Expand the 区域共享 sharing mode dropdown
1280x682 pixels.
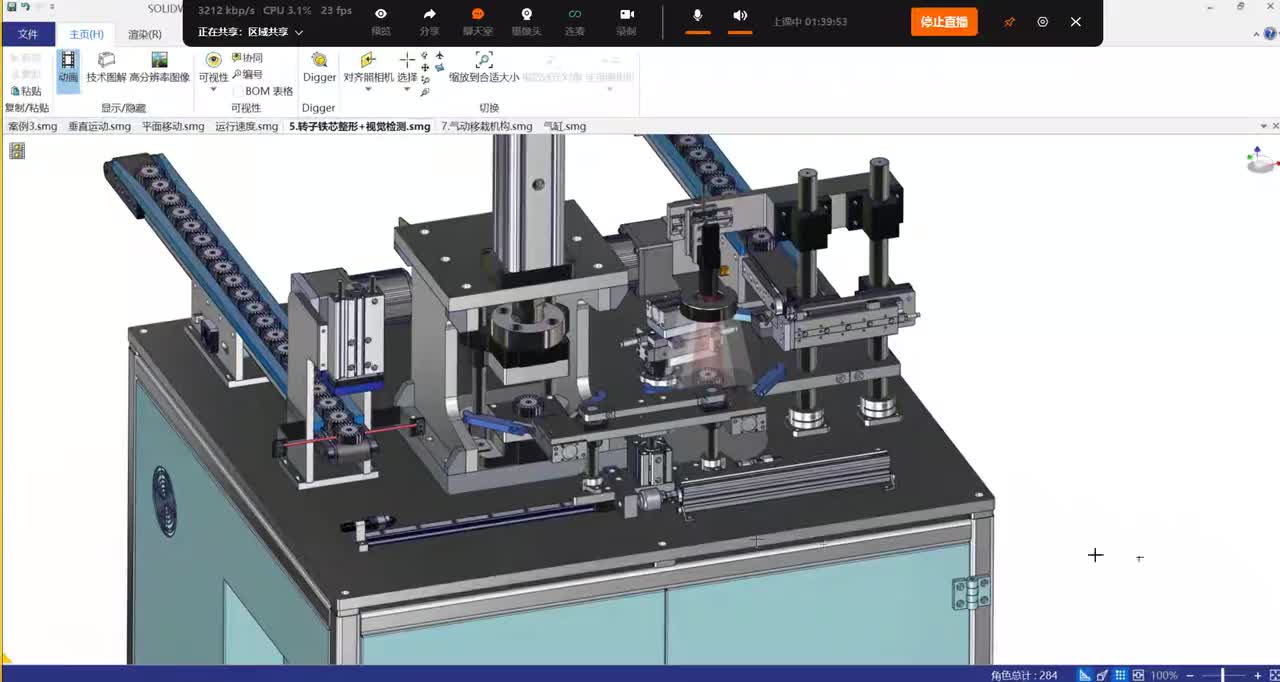pyautogui.click(x=298, y=32)
